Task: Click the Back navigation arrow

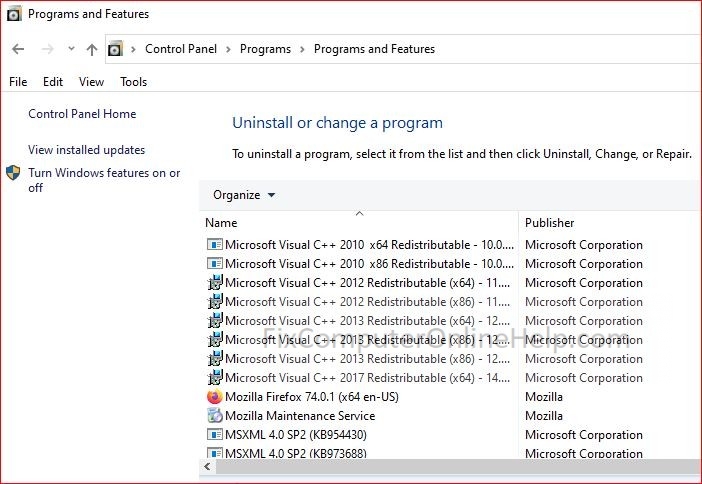Action: click(18, 49)
